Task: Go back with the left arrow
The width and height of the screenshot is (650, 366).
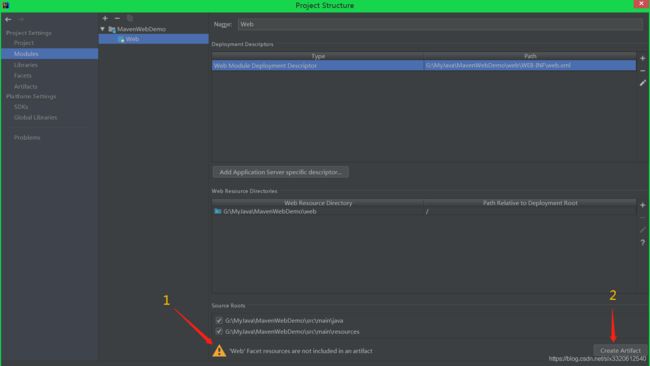Action: pyautogui.click(x=8, y=19)
